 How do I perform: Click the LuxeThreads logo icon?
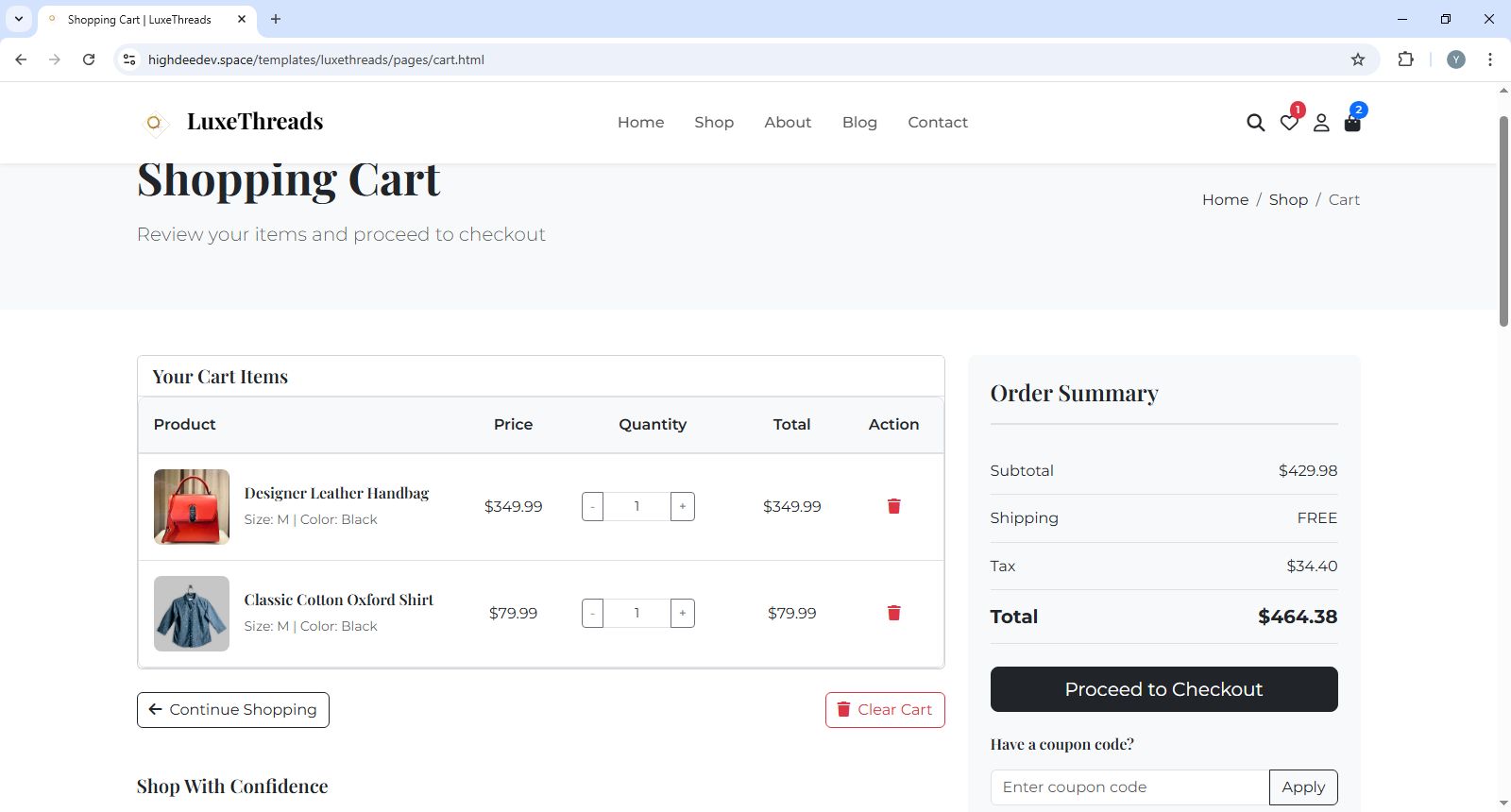click(x=154, y=123)
